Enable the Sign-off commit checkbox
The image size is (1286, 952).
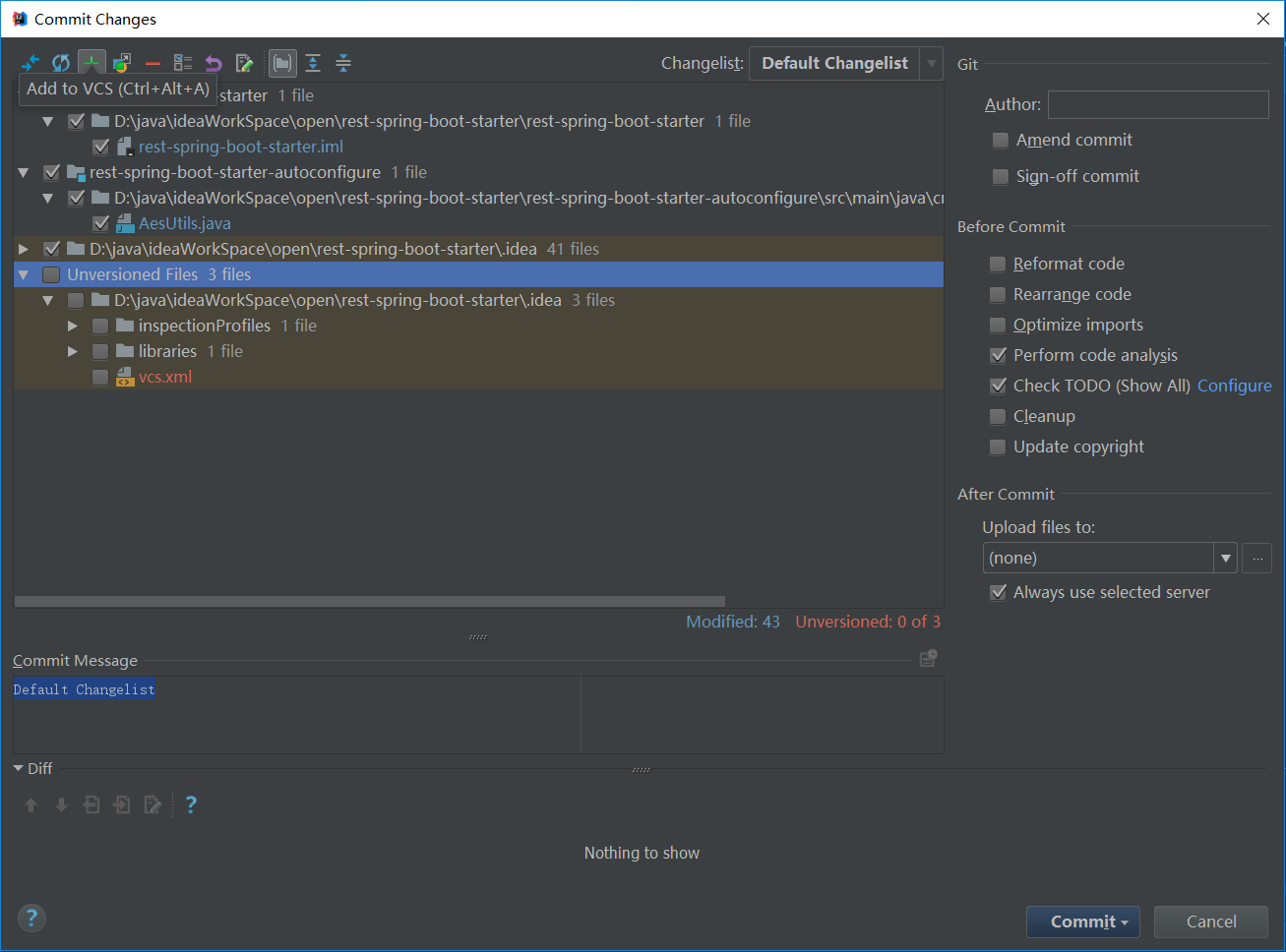[x=1001, y=177]
